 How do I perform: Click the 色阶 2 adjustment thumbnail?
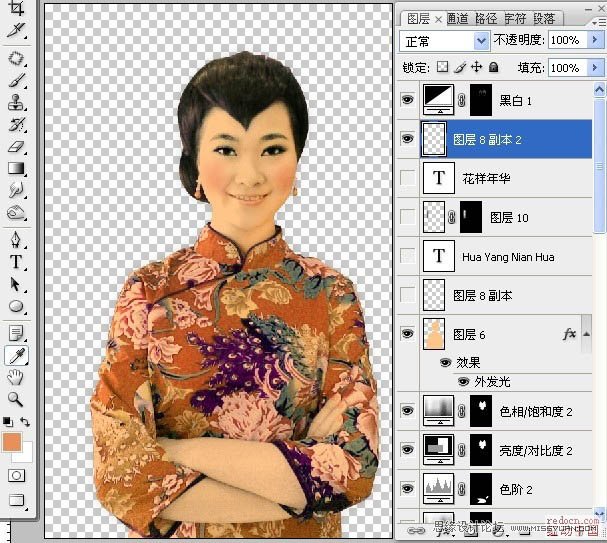coord(438,488)
